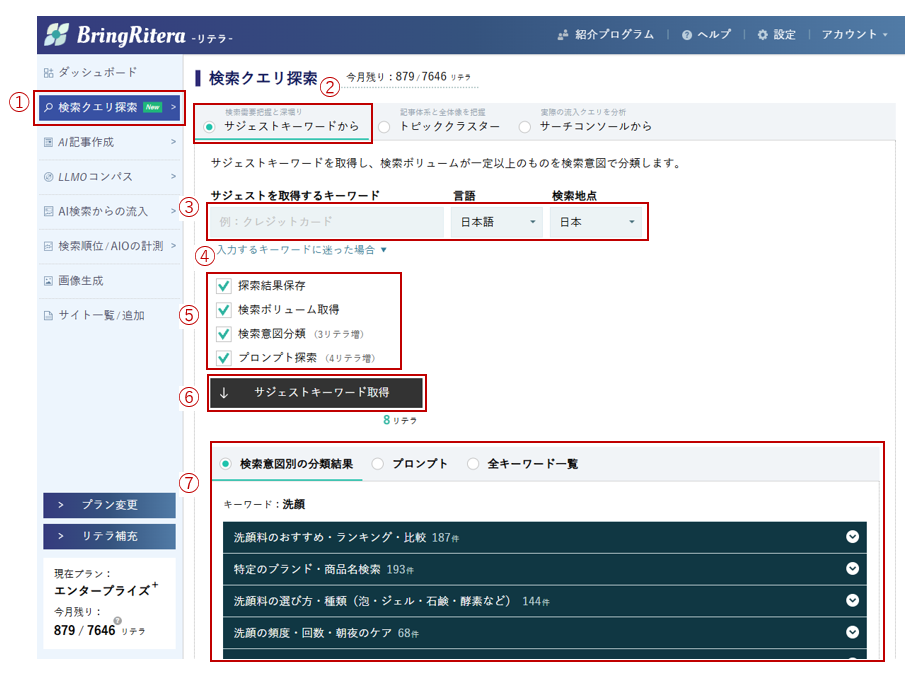912x673 pixels.
Task: Click the 8リテラ cost text
Action: pos(400,420)
